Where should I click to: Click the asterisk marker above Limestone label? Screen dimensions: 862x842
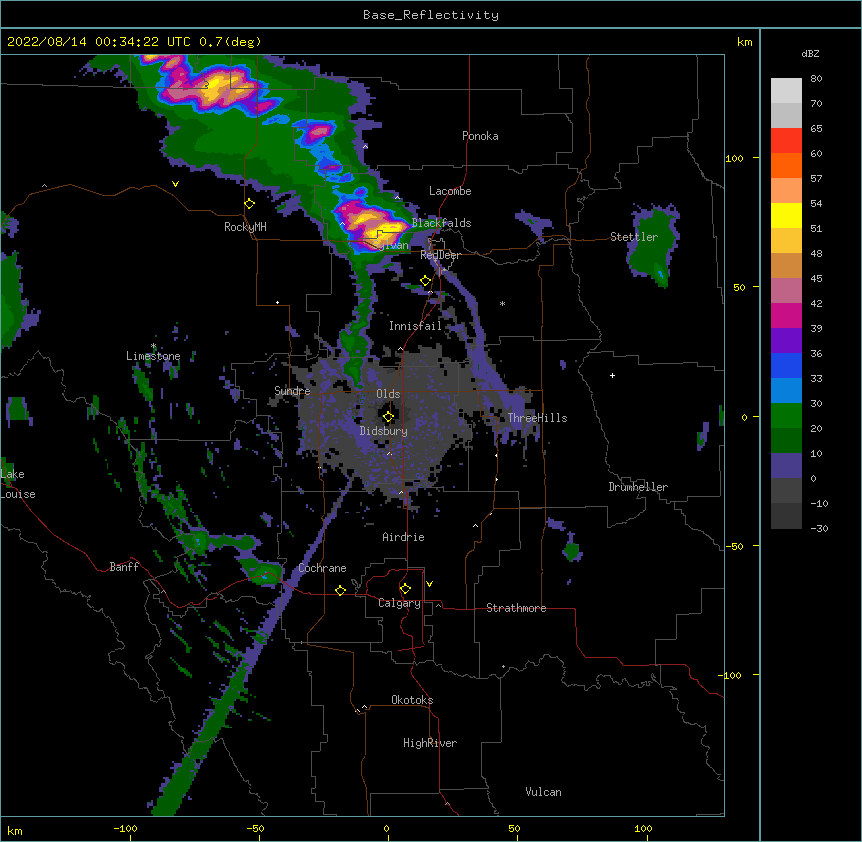(x=154, y=346)
